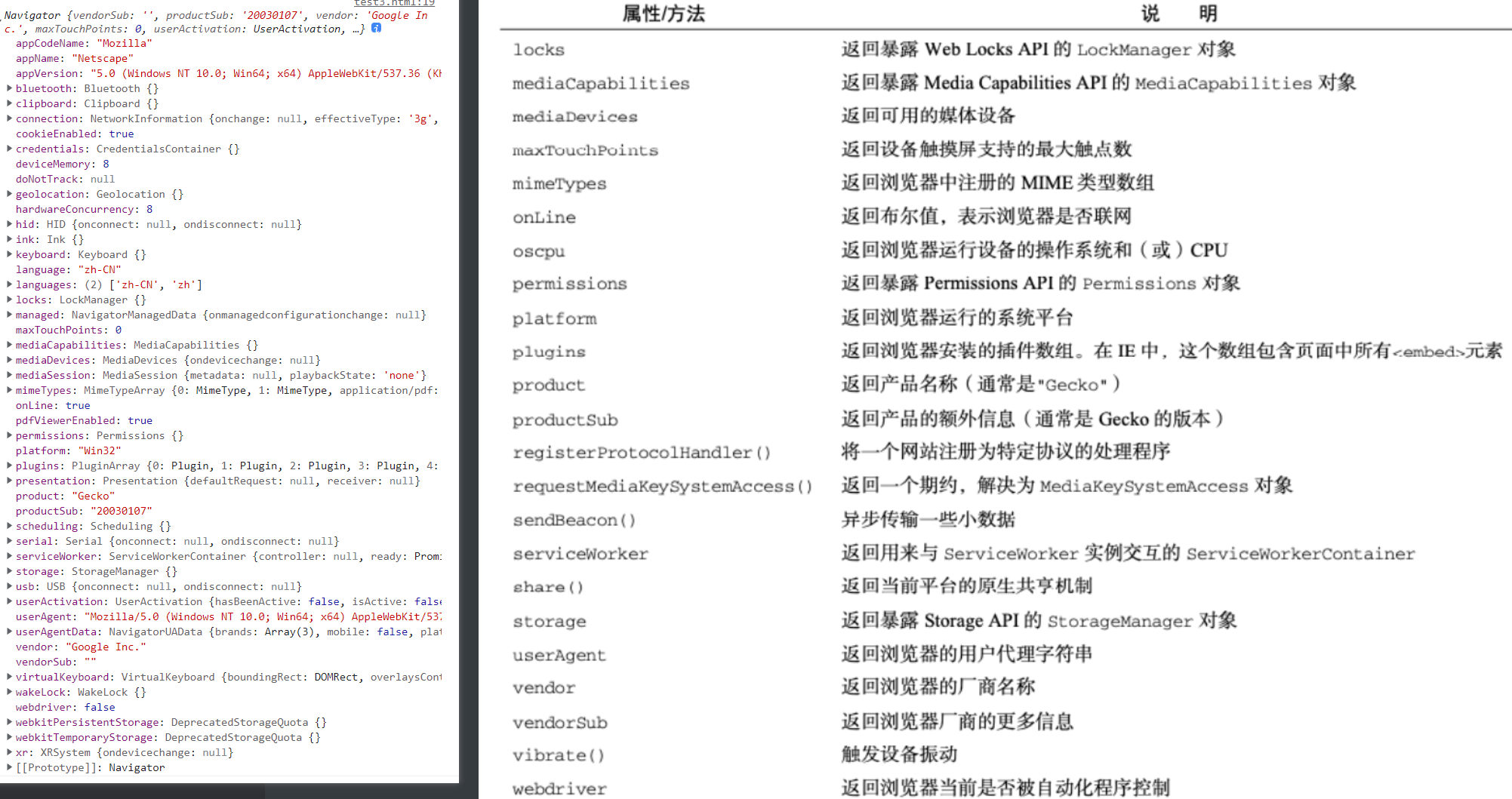Image resolution: width=1512 pixels, height=799 pixels.
Task: Expand userActivation: UserActivation entry
Action: (9, 601)
